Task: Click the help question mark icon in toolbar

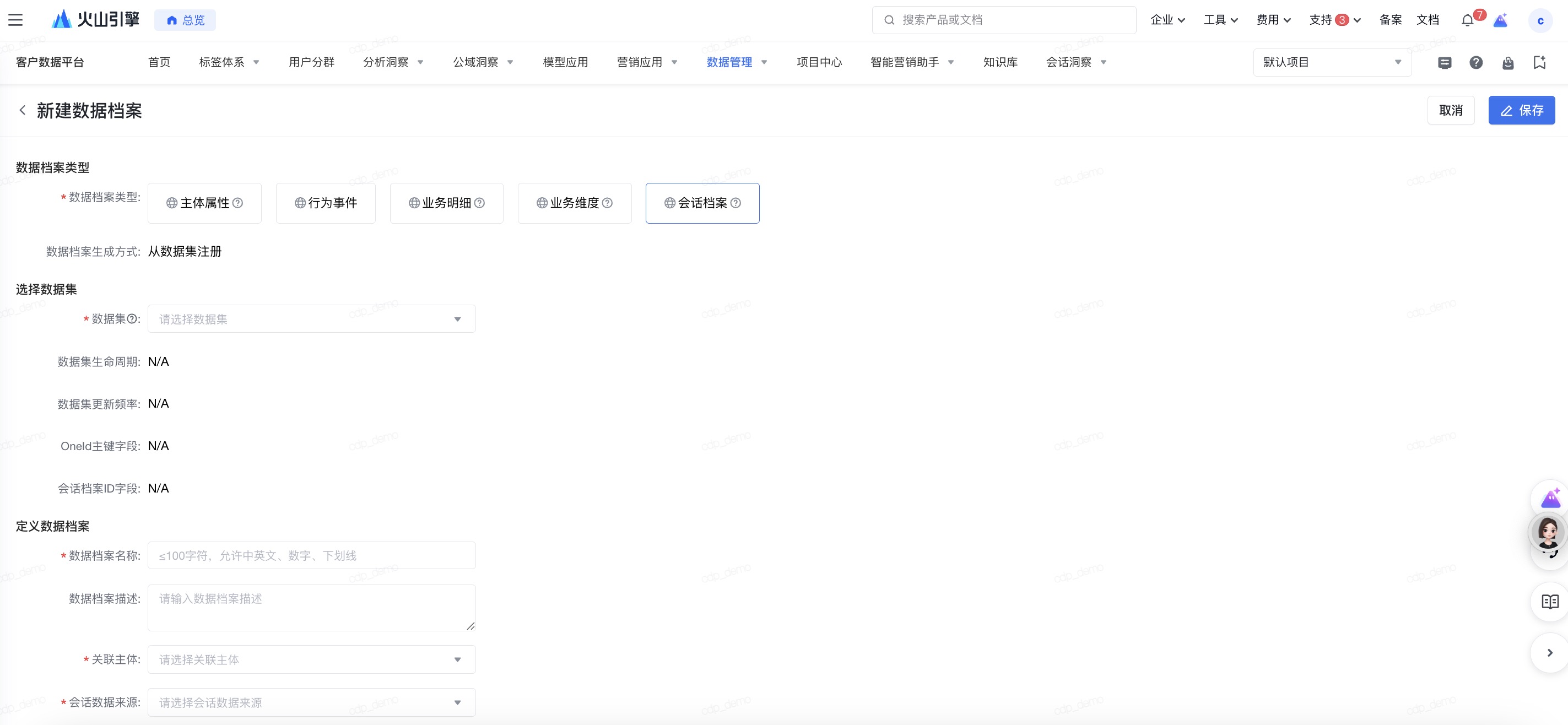Action: tap(1476, 63)
